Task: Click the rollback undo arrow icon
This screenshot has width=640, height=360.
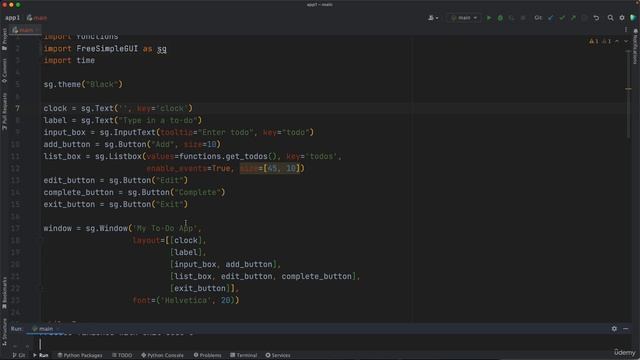Action: coord(596,18)
